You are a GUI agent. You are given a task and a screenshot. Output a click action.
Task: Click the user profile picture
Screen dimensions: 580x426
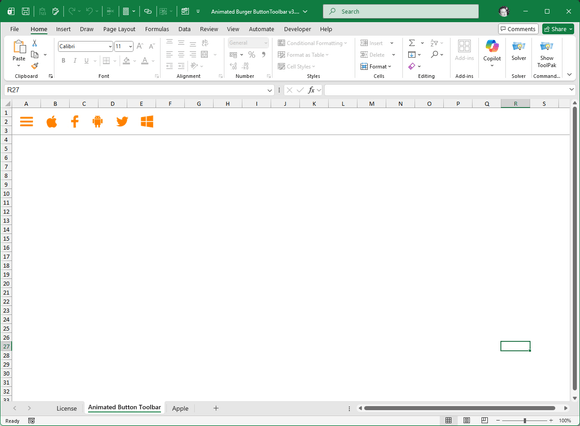coord(504,11)
